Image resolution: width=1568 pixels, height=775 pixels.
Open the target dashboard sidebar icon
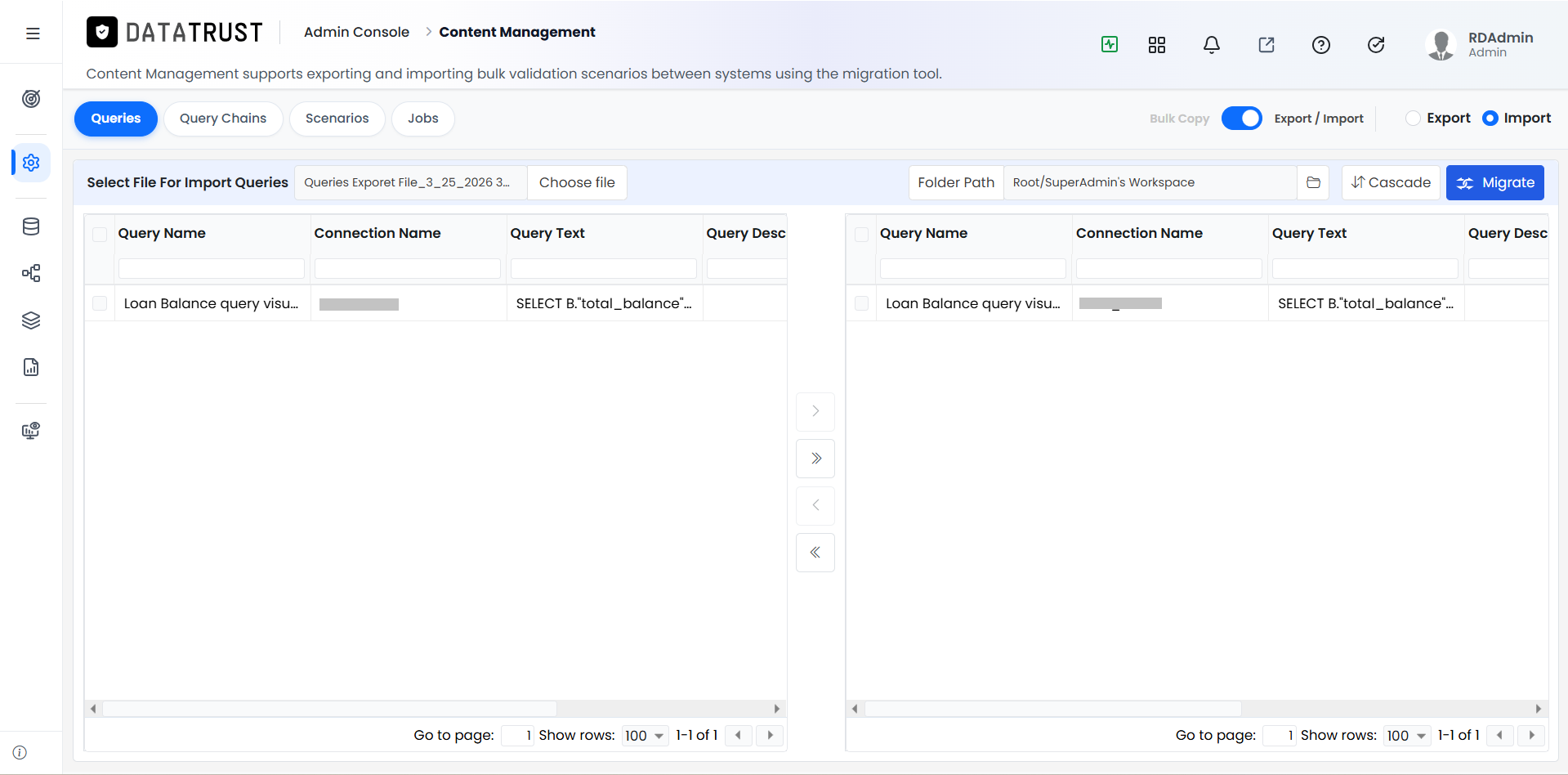(x=31, y=99)
